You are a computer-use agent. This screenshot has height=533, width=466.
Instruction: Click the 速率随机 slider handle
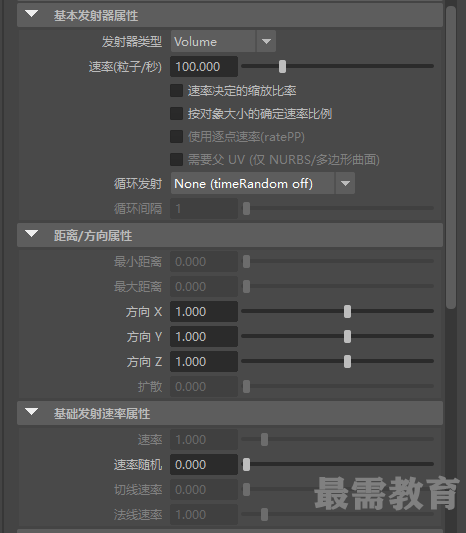[246, 464]
